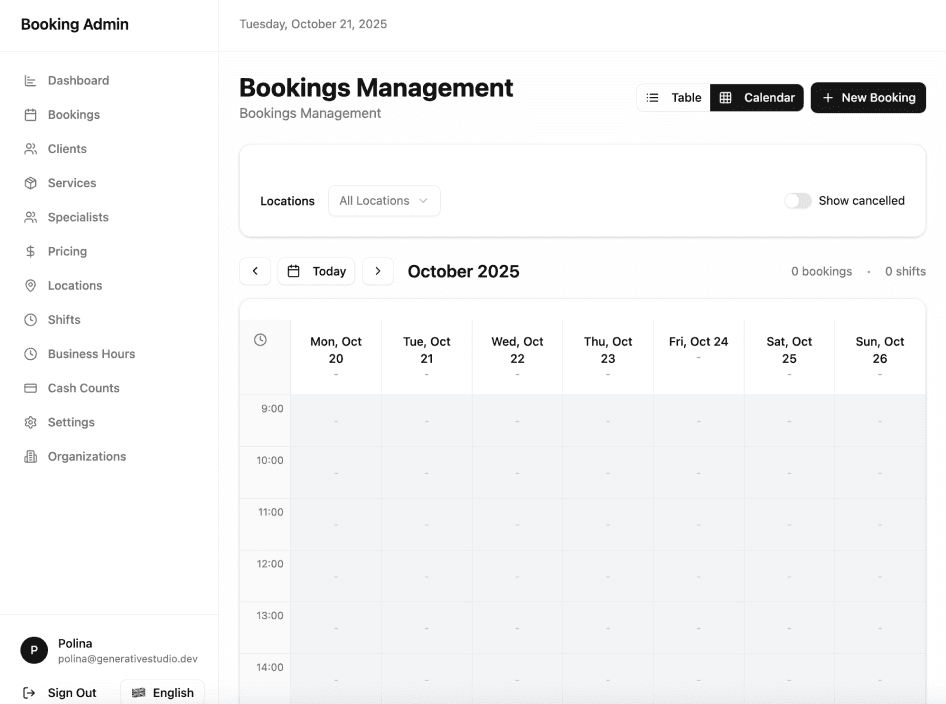The height and width of the screenshot is (704, 946).
Task: Open Specialists in sidebar
Action: pyautogui.click(x=78, y=217)
